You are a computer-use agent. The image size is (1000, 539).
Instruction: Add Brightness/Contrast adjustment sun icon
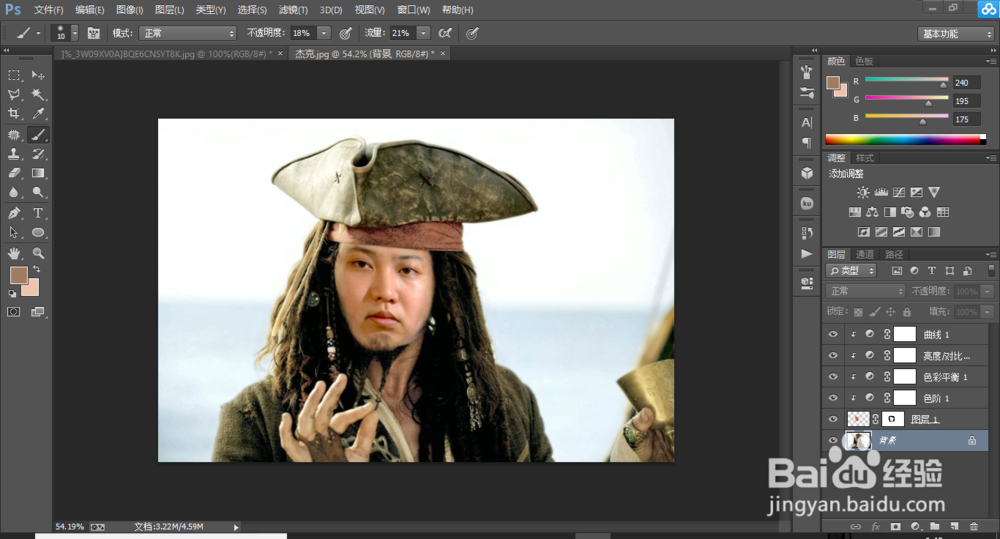point(863,192)
